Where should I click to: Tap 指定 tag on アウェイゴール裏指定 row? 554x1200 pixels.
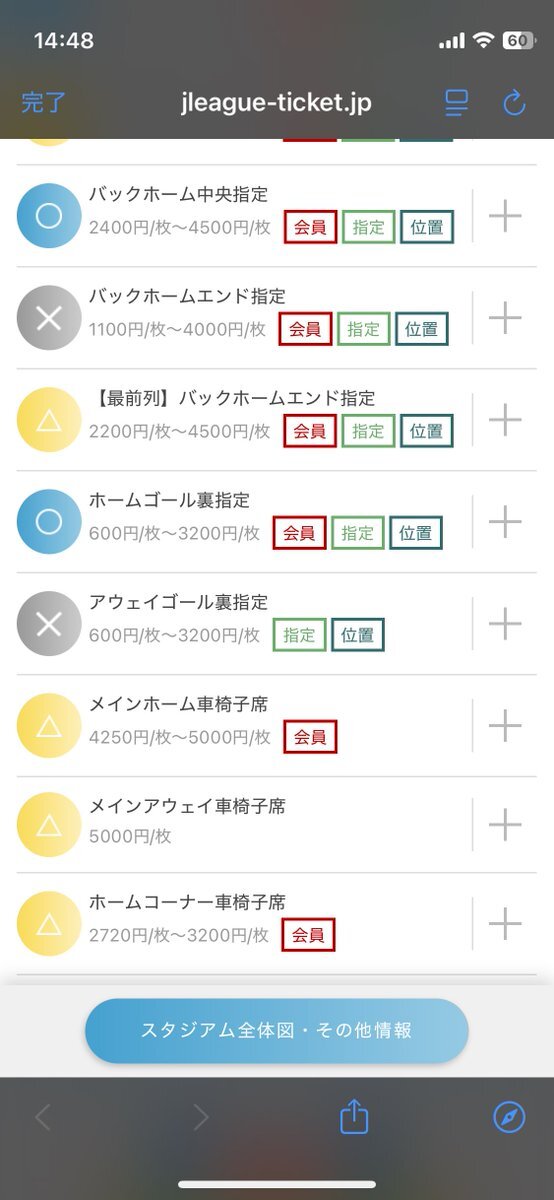(299, 635)
